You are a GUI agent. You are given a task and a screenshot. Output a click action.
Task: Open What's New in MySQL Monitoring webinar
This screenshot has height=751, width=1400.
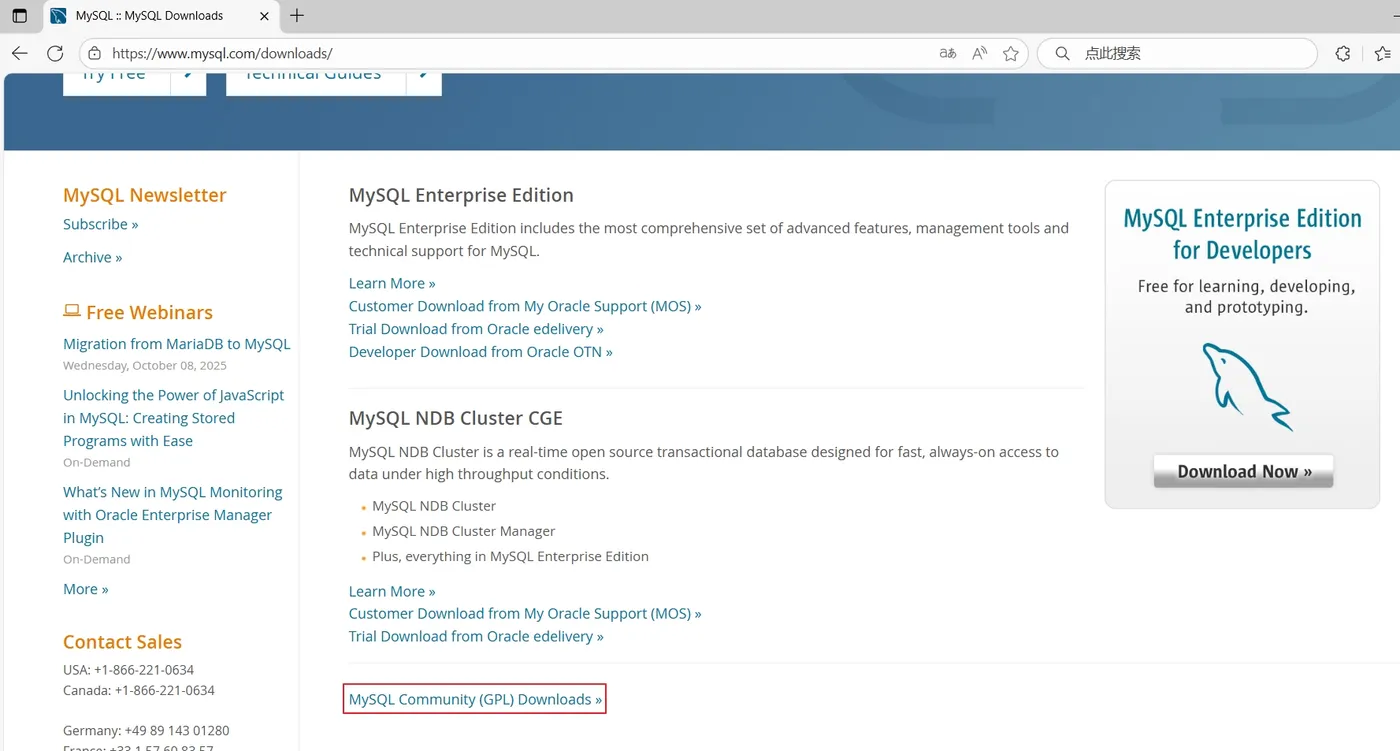(x=173, y=515)
